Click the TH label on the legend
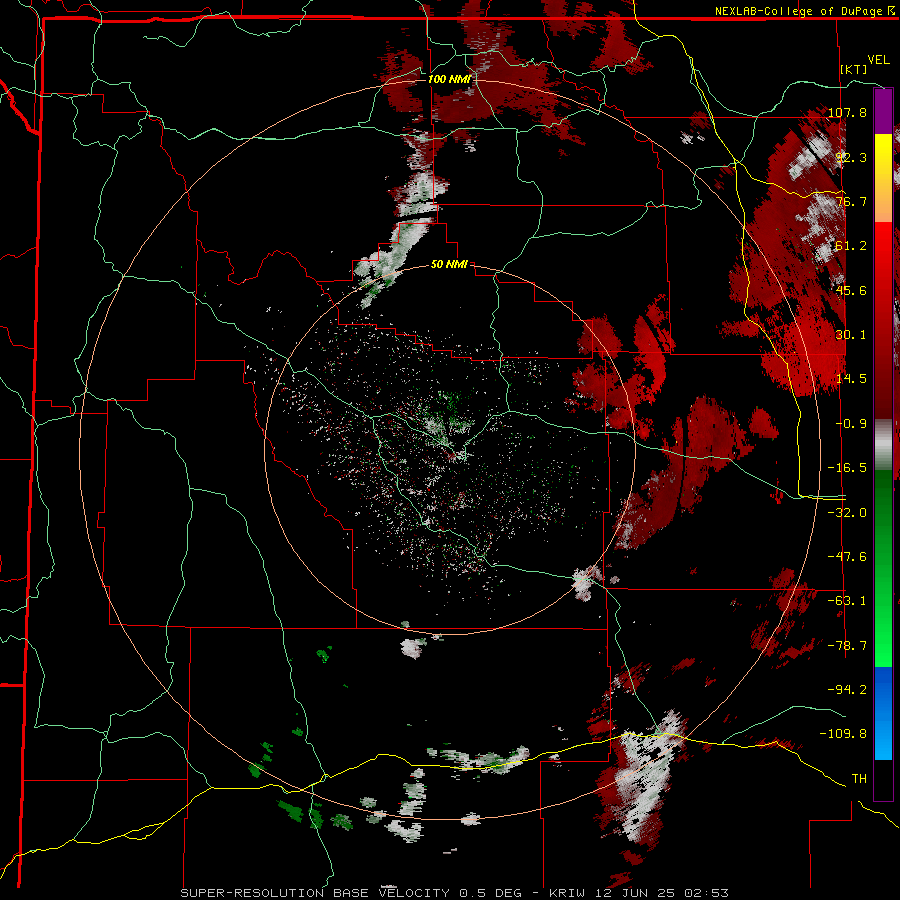This screenshot has width=900, height=900. click(x=859, y=779)
